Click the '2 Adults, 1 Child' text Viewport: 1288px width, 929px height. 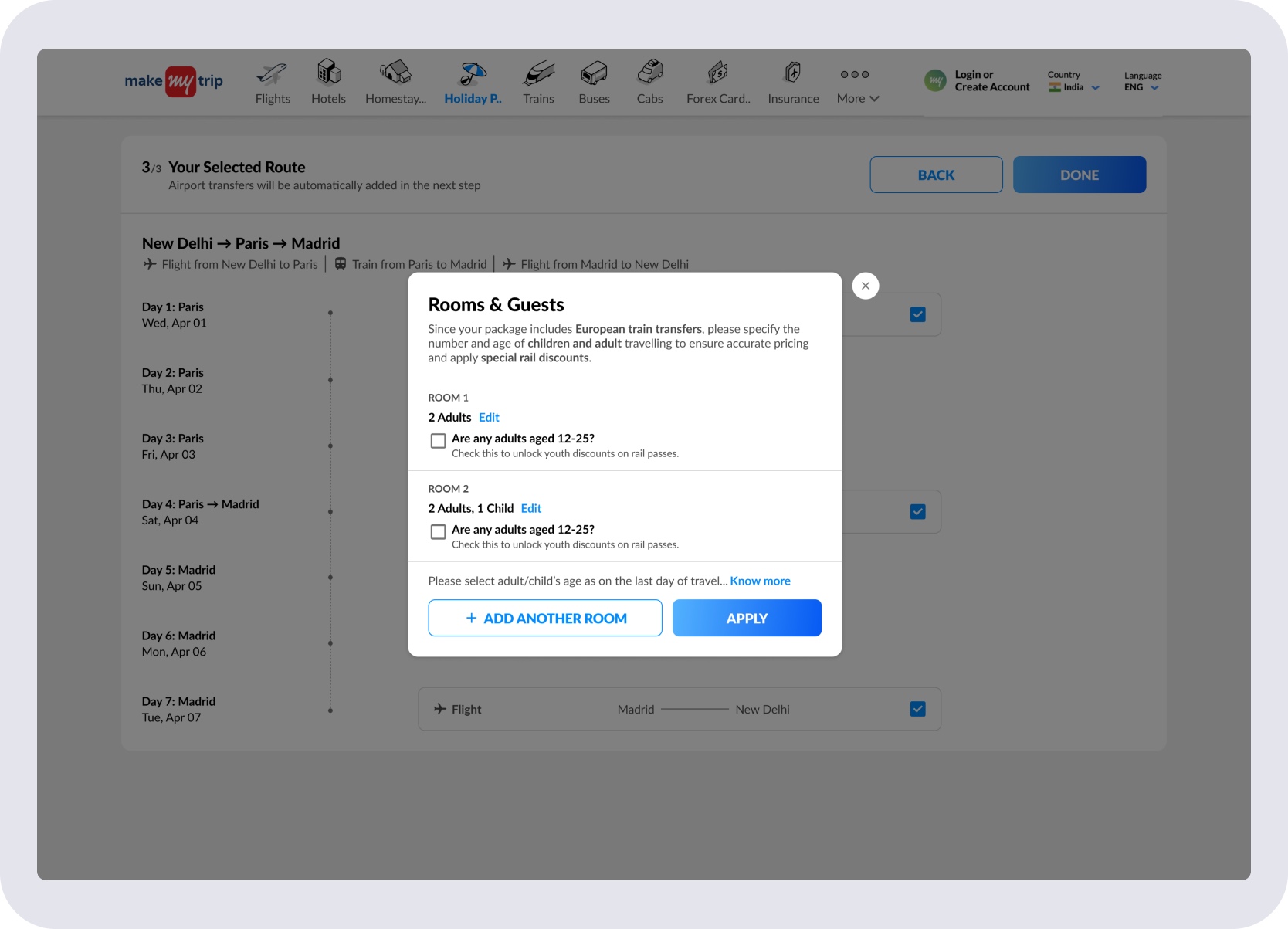click(471, 508)
